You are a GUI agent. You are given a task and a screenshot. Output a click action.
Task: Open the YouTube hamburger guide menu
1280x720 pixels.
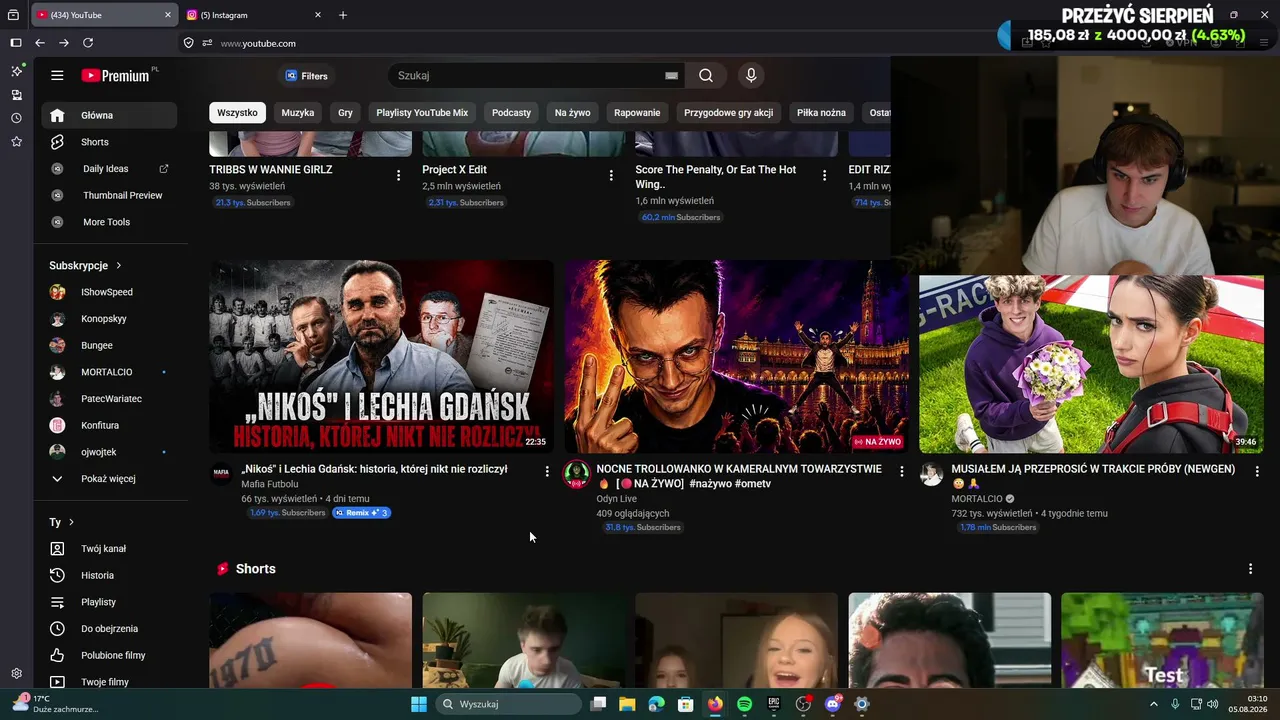(57, 75)
